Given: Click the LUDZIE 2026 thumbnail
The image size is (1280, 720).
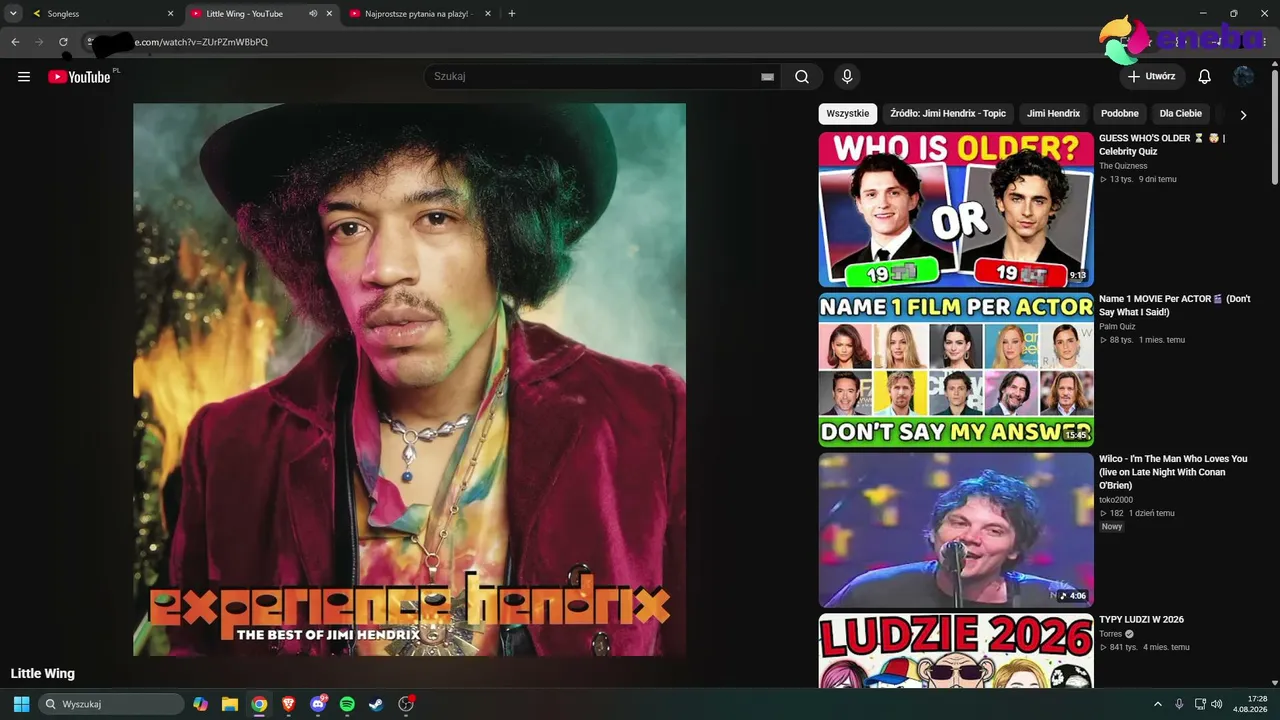Looking at the screenshot, I should (956, 651).
